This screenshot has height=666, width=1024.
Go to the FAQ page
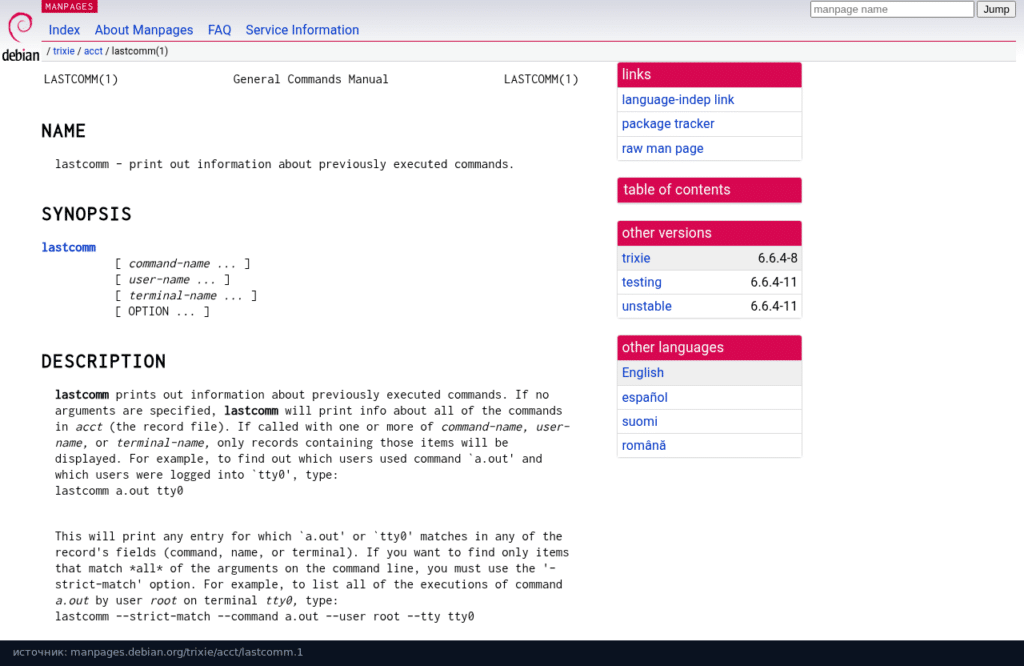(x=219, y=30)
